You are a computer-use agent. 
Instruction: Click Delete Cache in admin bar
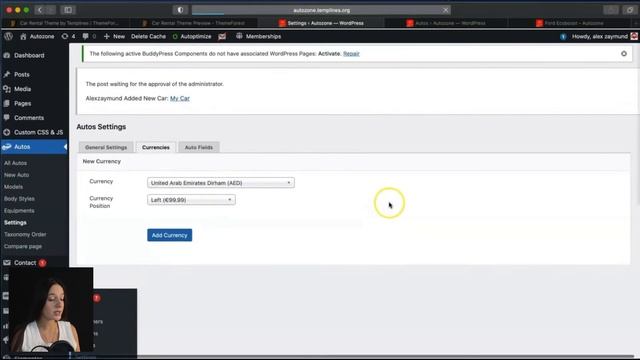click(148, 36)
